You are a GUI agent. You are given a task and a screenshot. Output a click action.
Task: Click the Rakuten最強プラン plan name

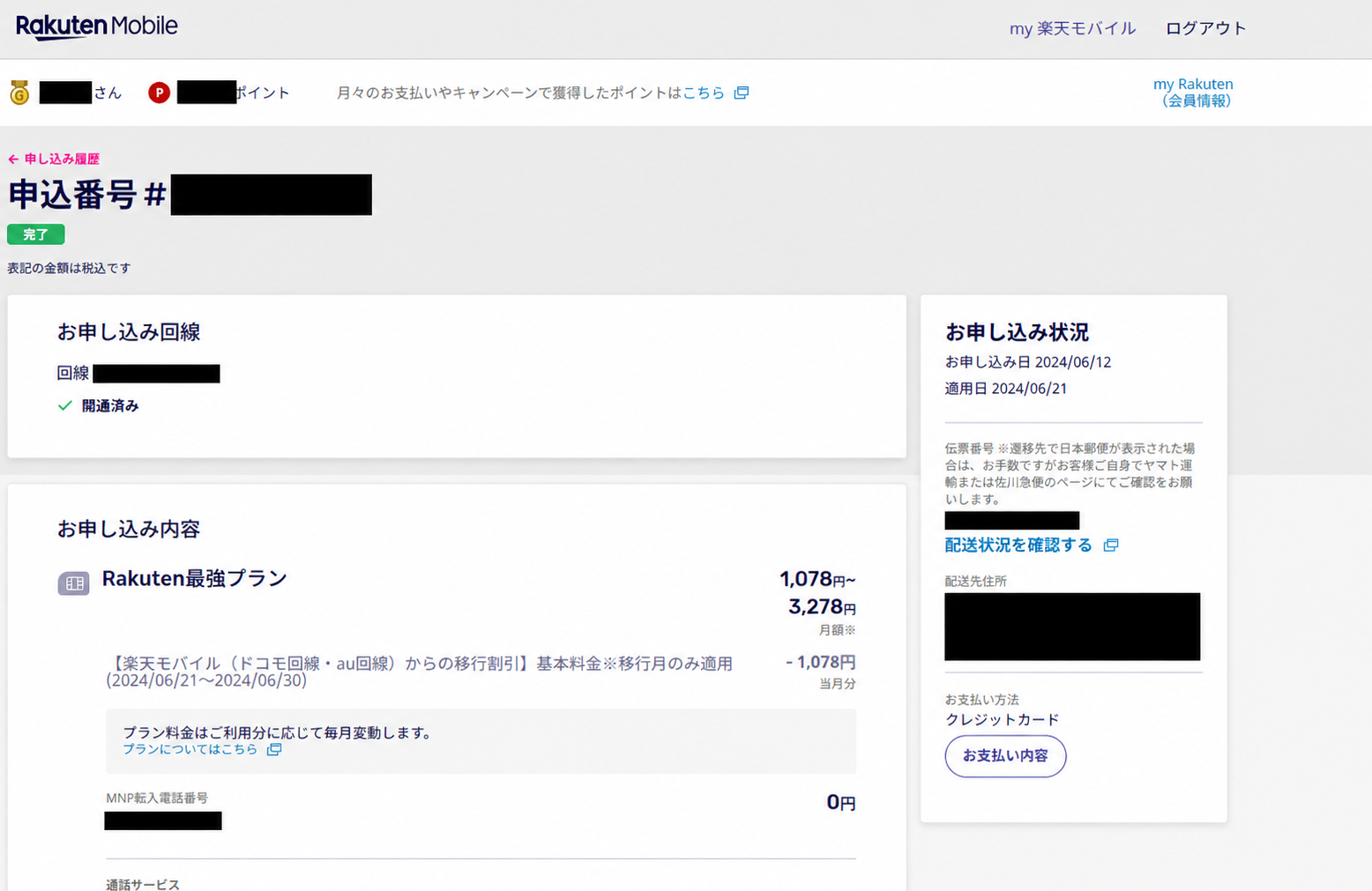[195, 578]
